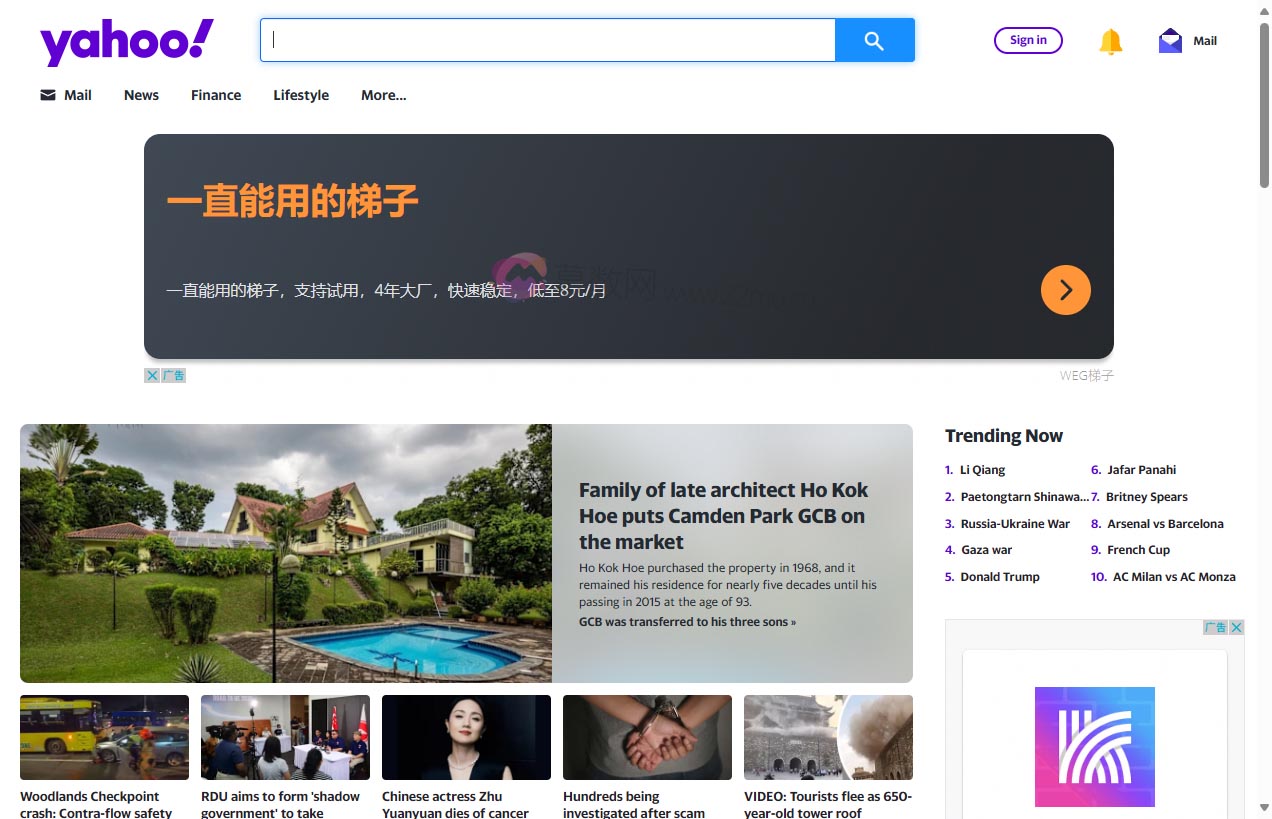Click trending topic Donald Trump
Screen dimensions: 1272x819
pos(1000,576)
